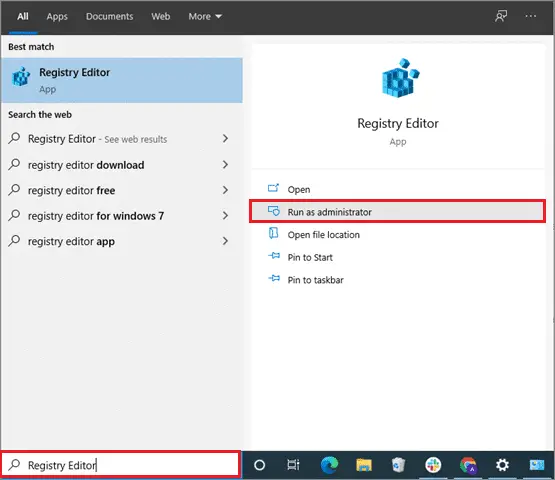Open the rightmost taskbar app icon

click(537, 465)
